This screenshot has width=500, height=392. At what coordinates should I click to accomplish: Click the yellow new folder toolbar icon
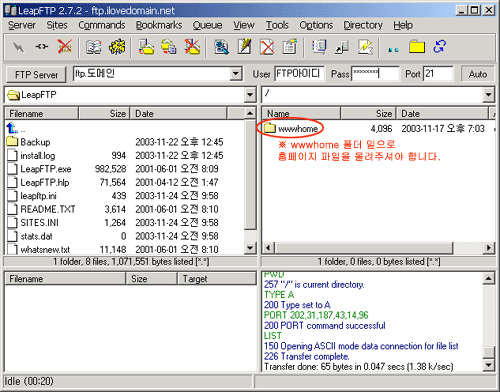point(417,47)
